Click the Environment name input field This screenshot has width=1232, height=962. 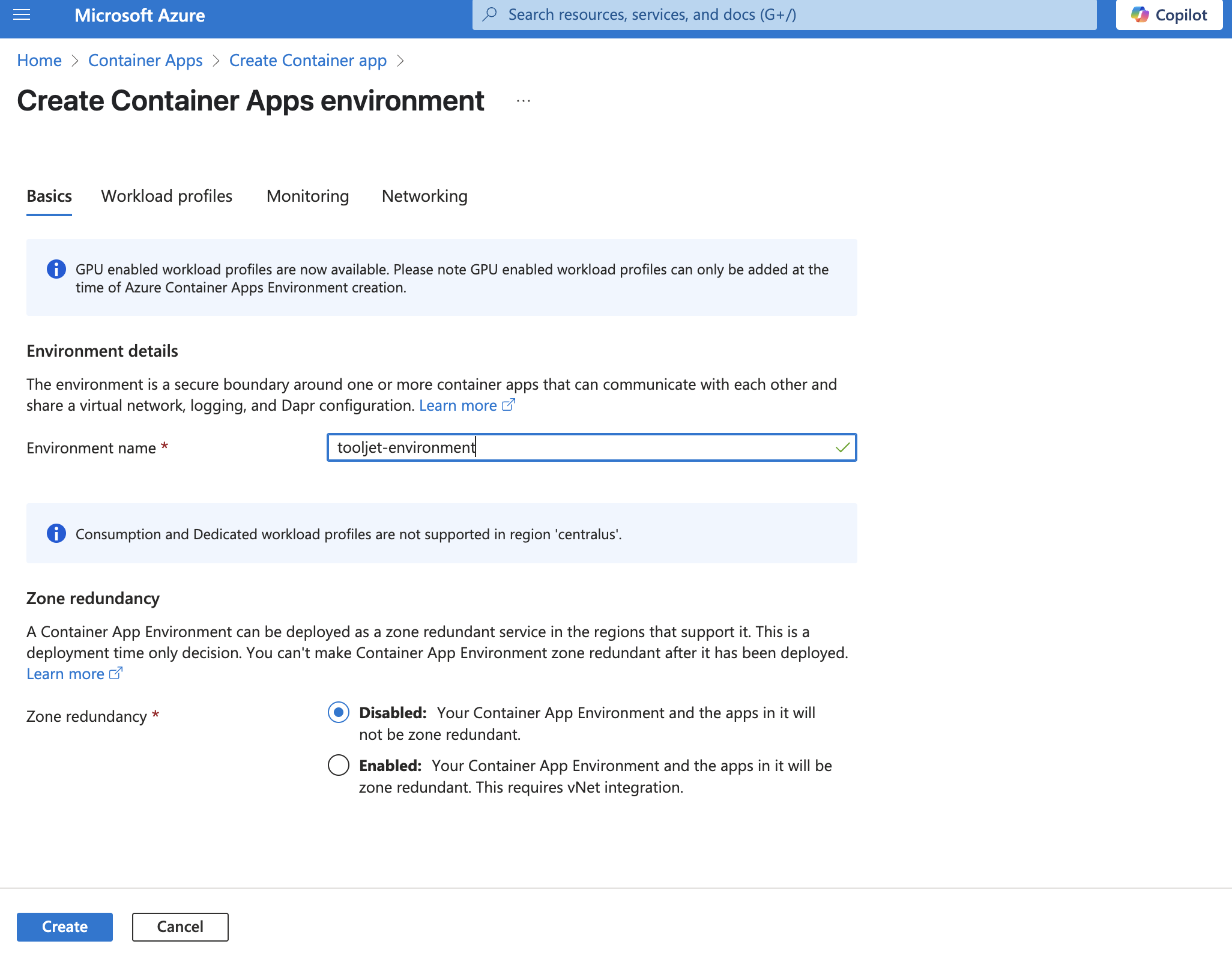591,447
